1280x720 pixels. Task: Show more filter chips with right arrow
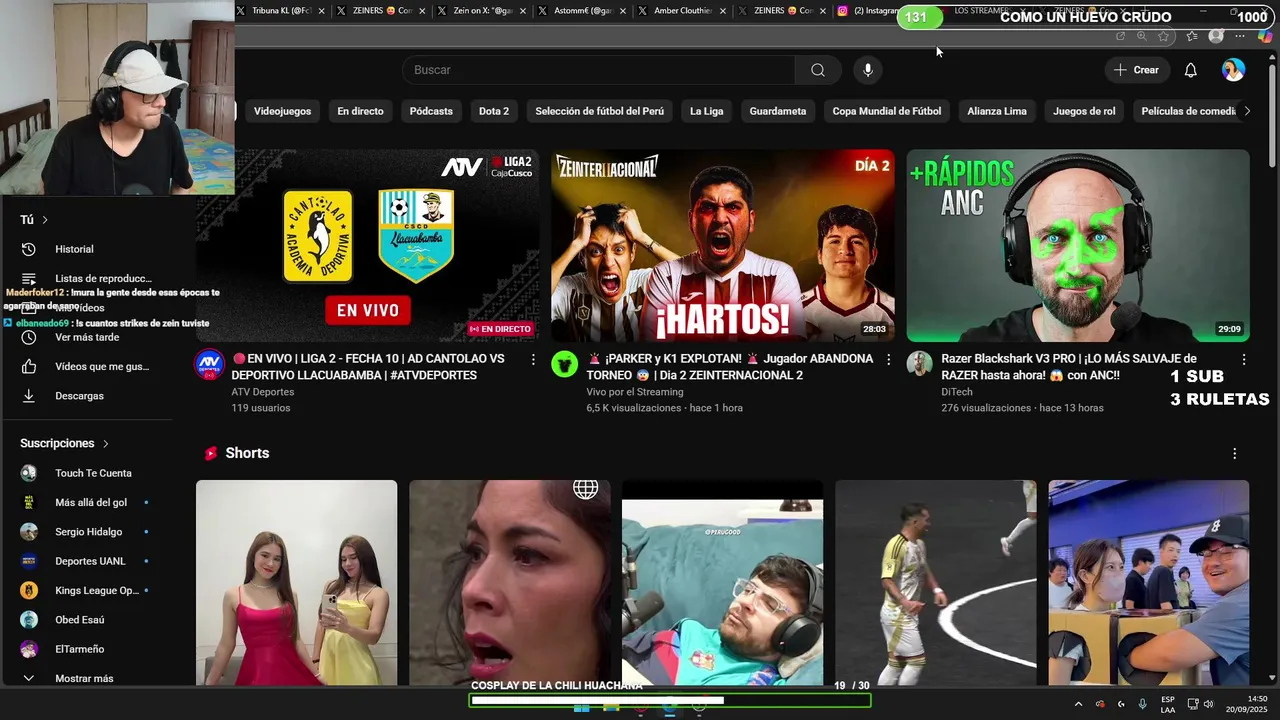pyautogui.click(x=1246, y=111)
